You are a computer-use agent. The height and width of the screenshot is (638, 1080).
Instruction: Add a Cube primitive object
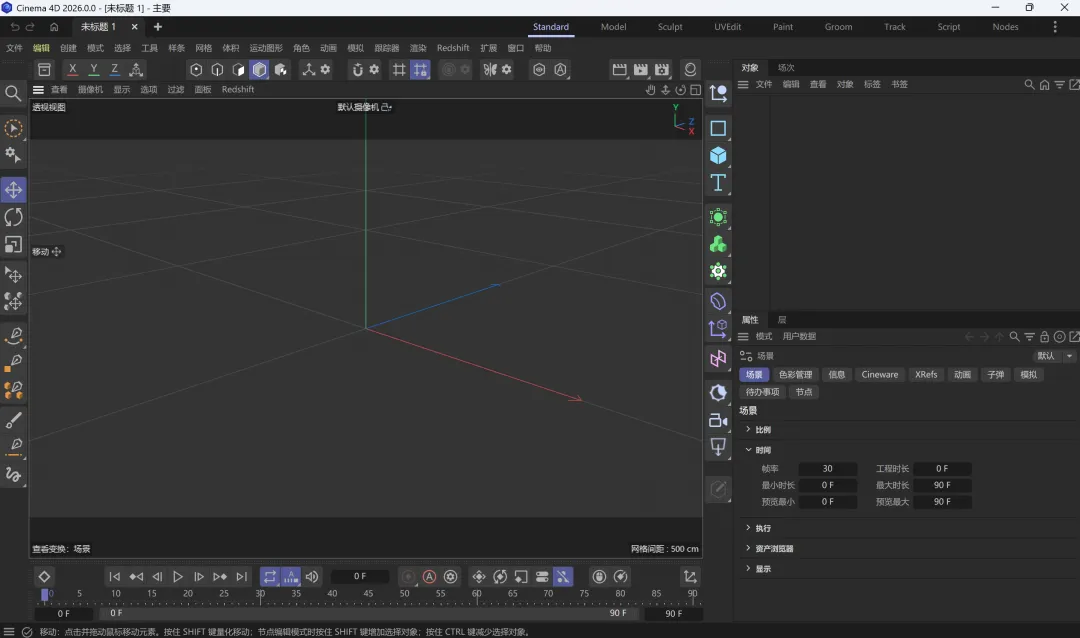[x=718, y=156]
